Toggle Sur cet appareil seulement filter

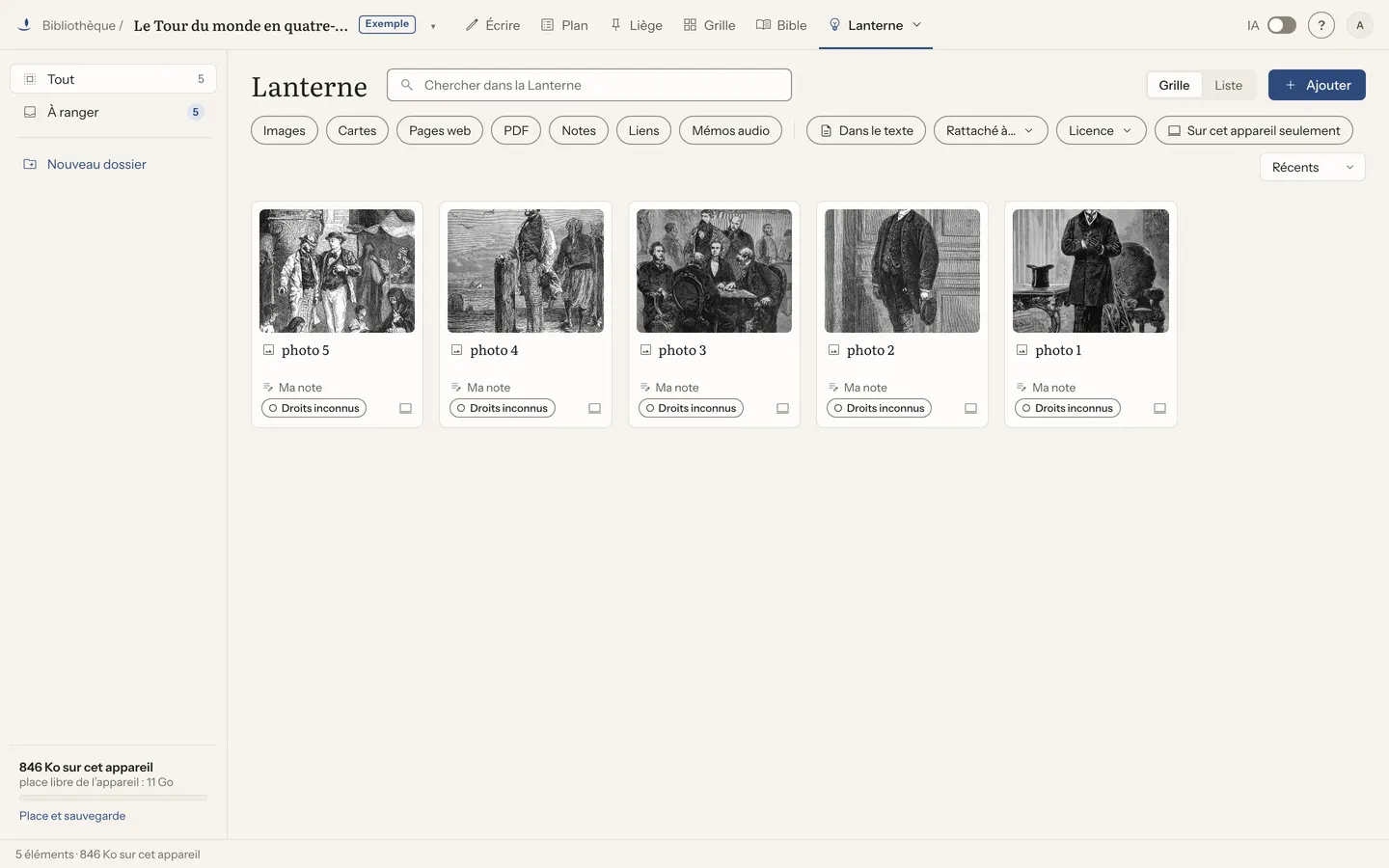(1254, 130)
